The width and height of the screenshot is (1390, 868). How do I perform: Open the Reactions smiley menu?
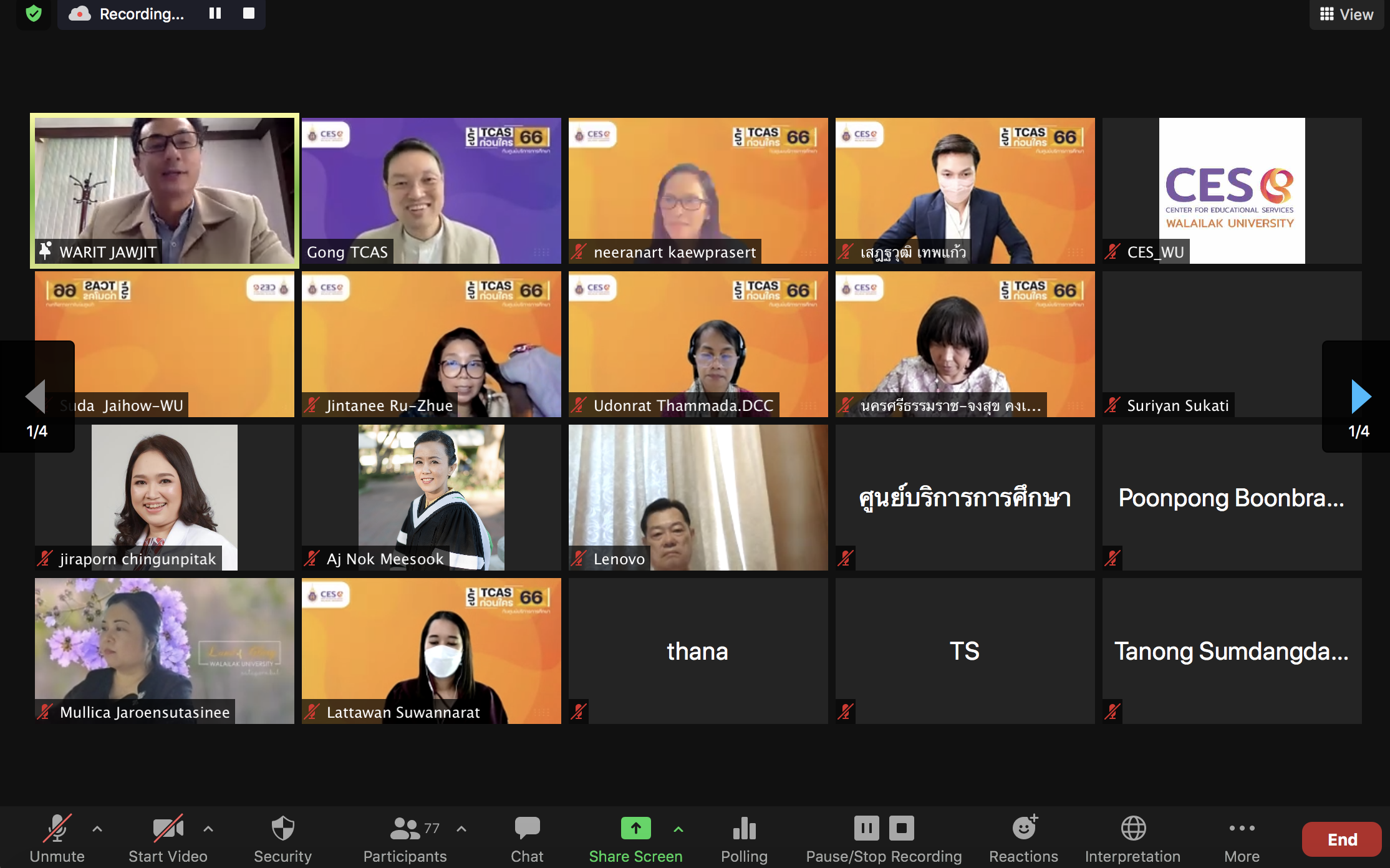click(x=1023, y=829)
